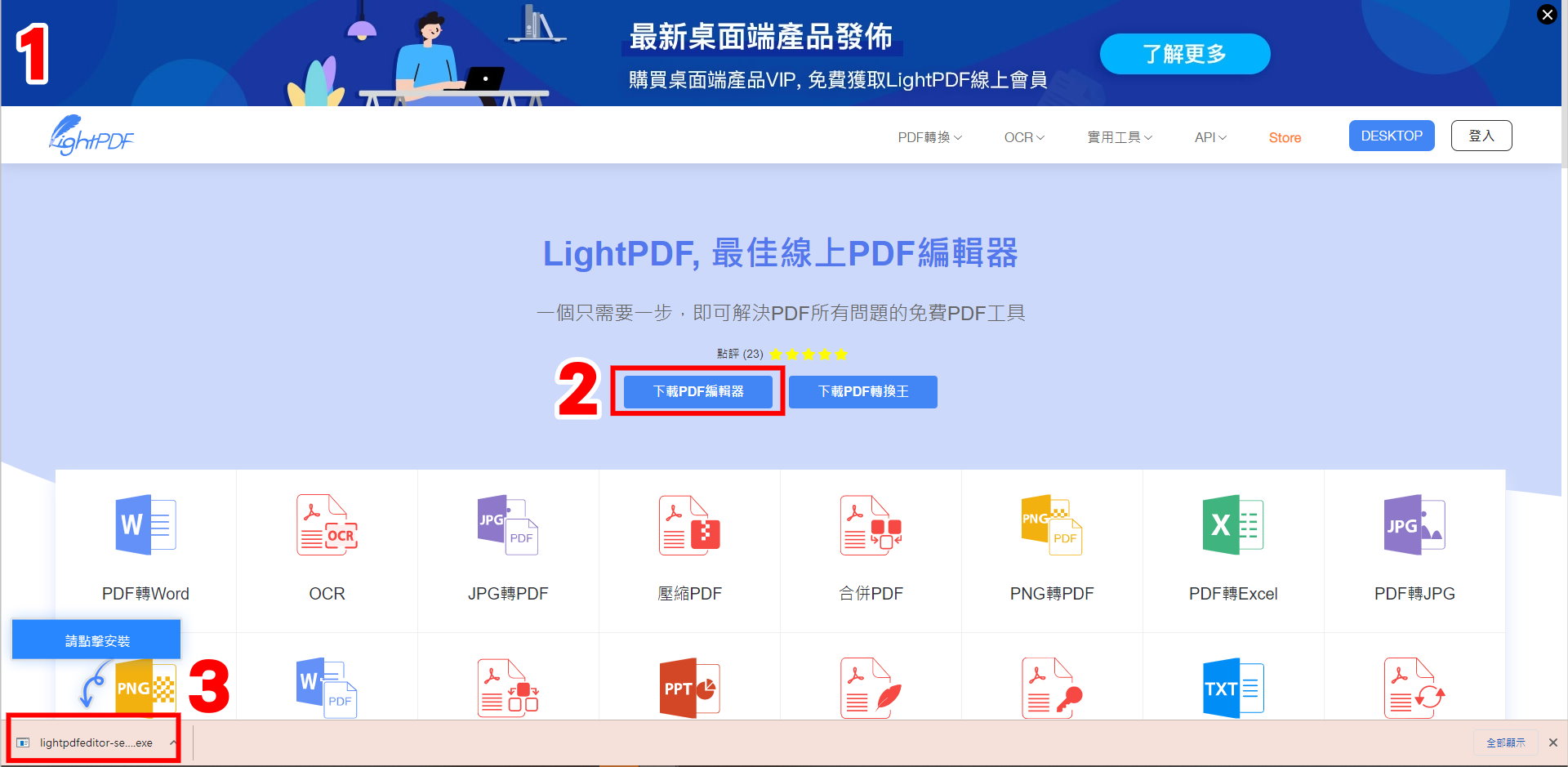Click the 點評 (23) reviews text

[x=740, y=354]
